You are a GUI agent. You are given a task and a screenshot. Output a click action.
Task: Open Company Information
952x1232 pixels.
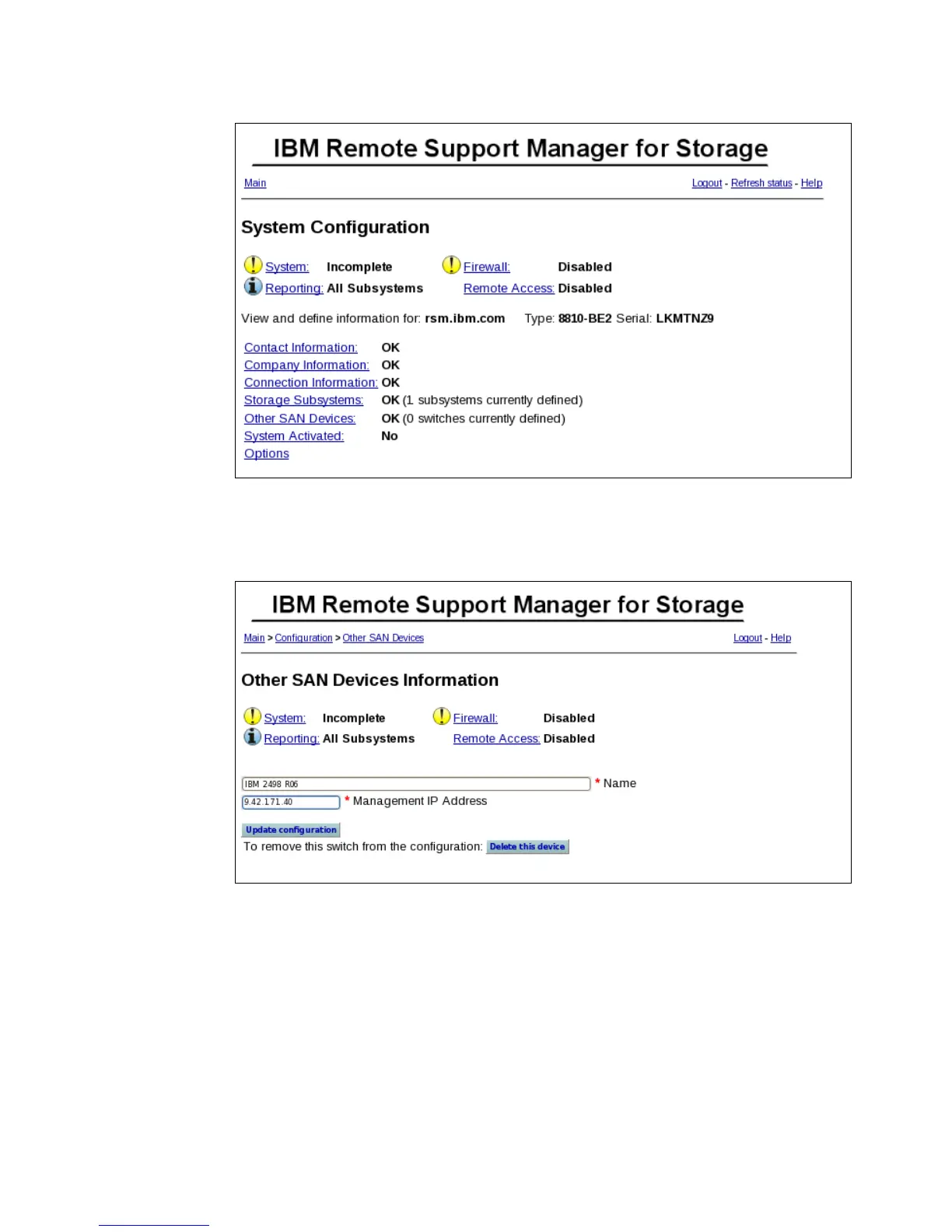[x=306, y=366]
